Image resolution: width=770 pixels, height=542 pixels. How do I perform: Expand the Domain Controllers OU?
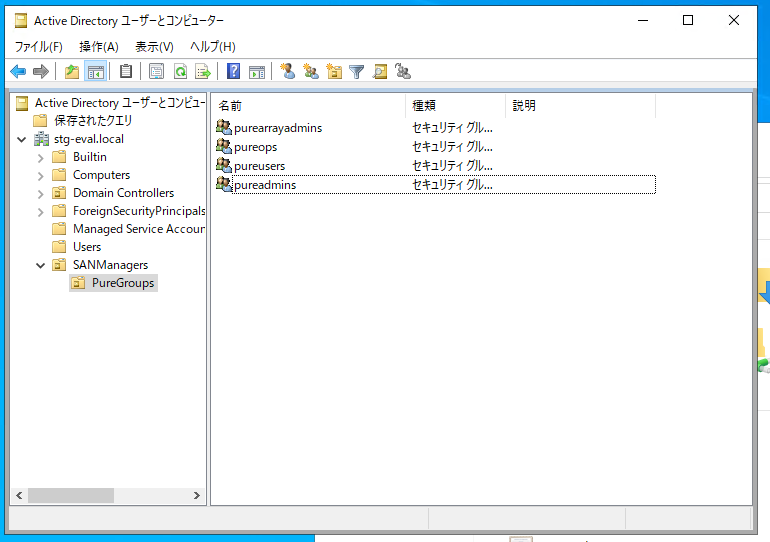[x=41, y=194]
